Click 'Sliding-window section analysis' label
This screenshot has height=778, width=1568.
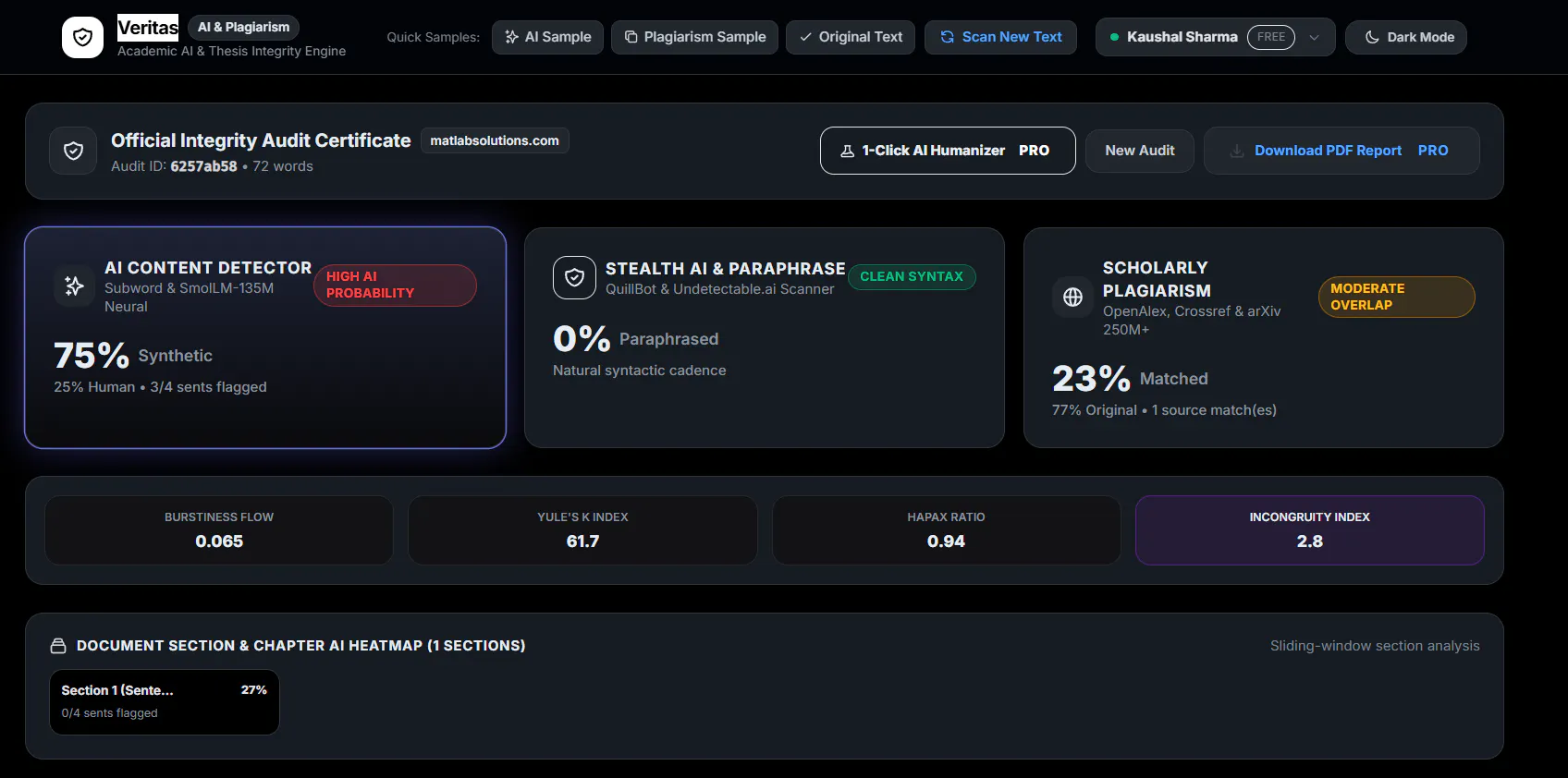pyautogui.click(x=1375, y=646)
